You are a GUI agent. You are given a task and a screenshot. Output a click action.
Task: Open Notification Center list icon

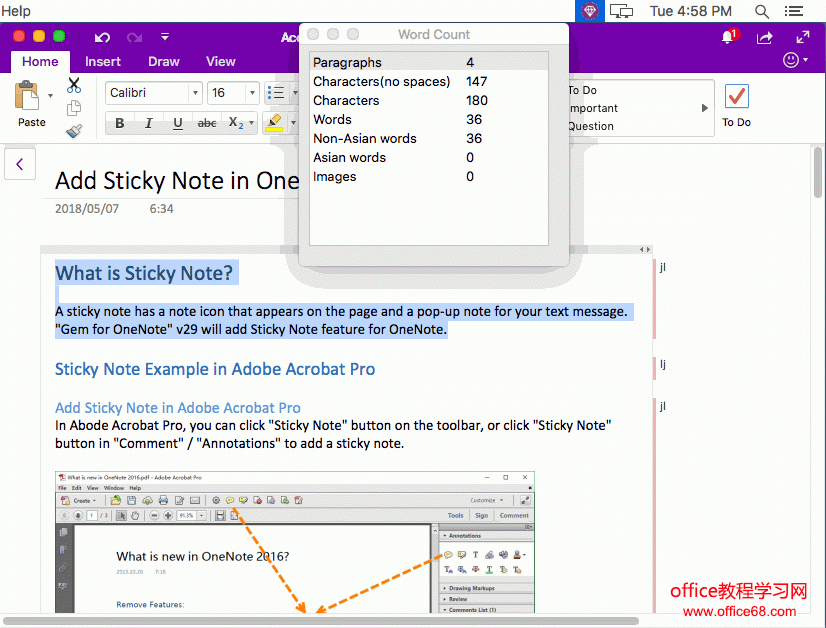click(x=793, y=11)
